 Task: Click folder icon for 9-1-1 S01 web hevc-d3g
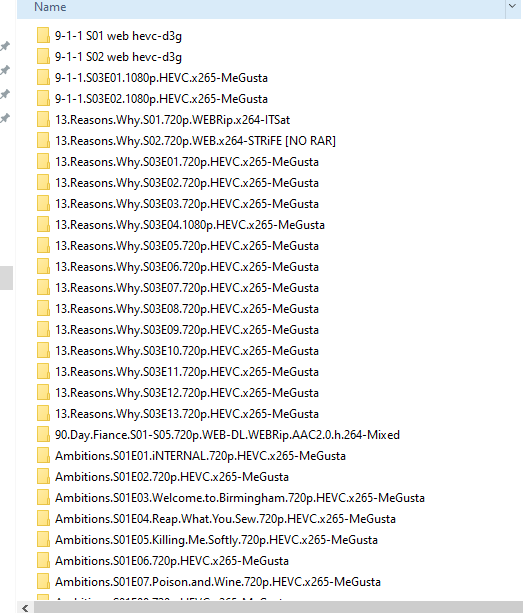click(43, 35)
